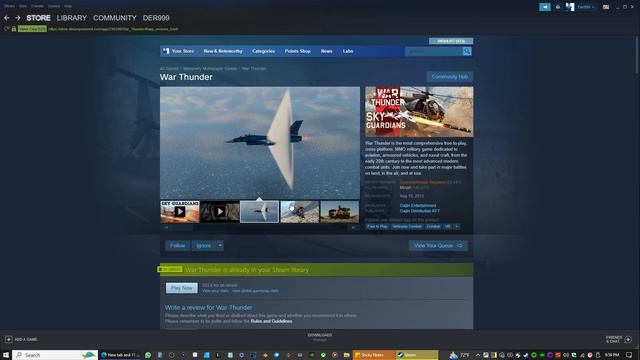
Task: Select the tank screenshot thumbnail
Action: click(x=340, y=211)
